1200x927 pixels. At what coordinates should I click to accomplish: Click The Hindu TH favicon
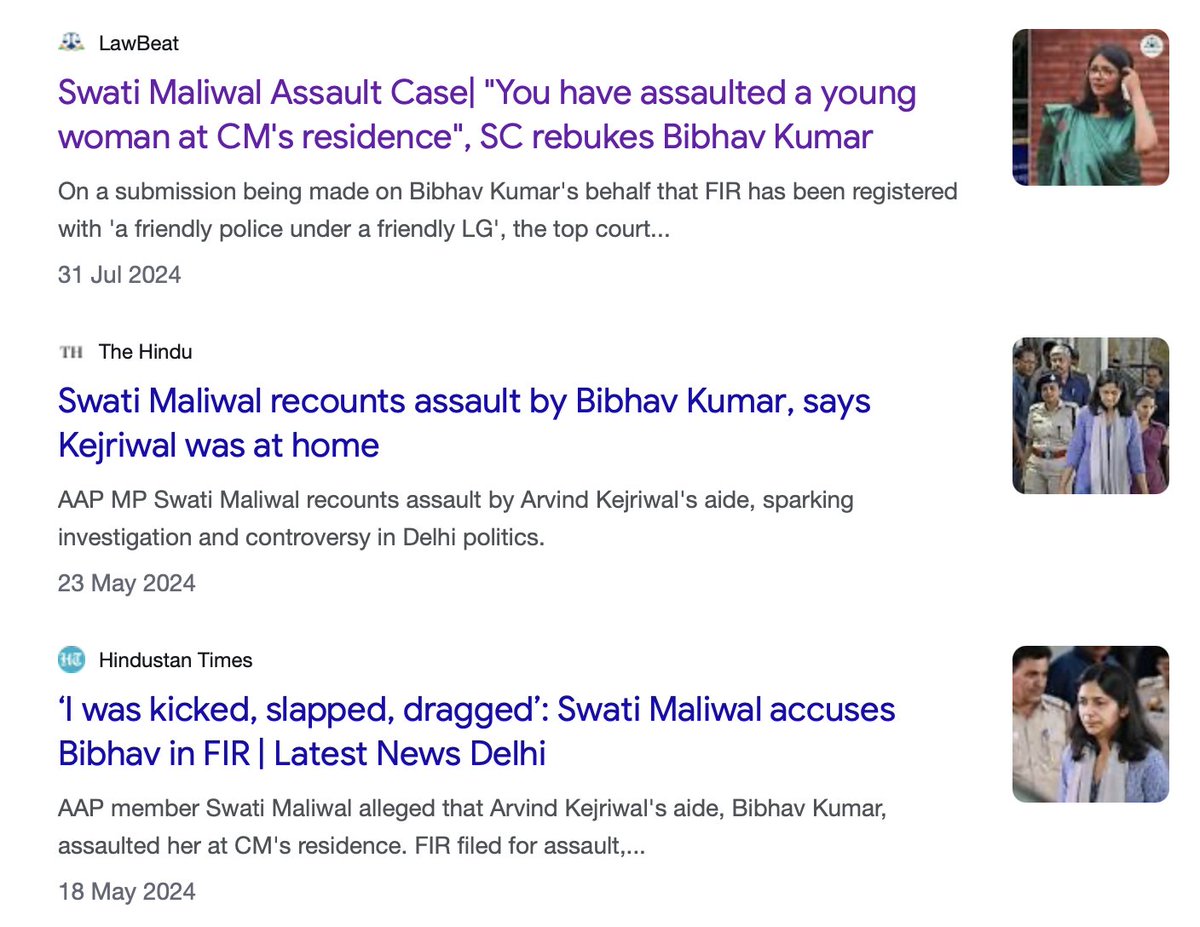tap(72, 352)
